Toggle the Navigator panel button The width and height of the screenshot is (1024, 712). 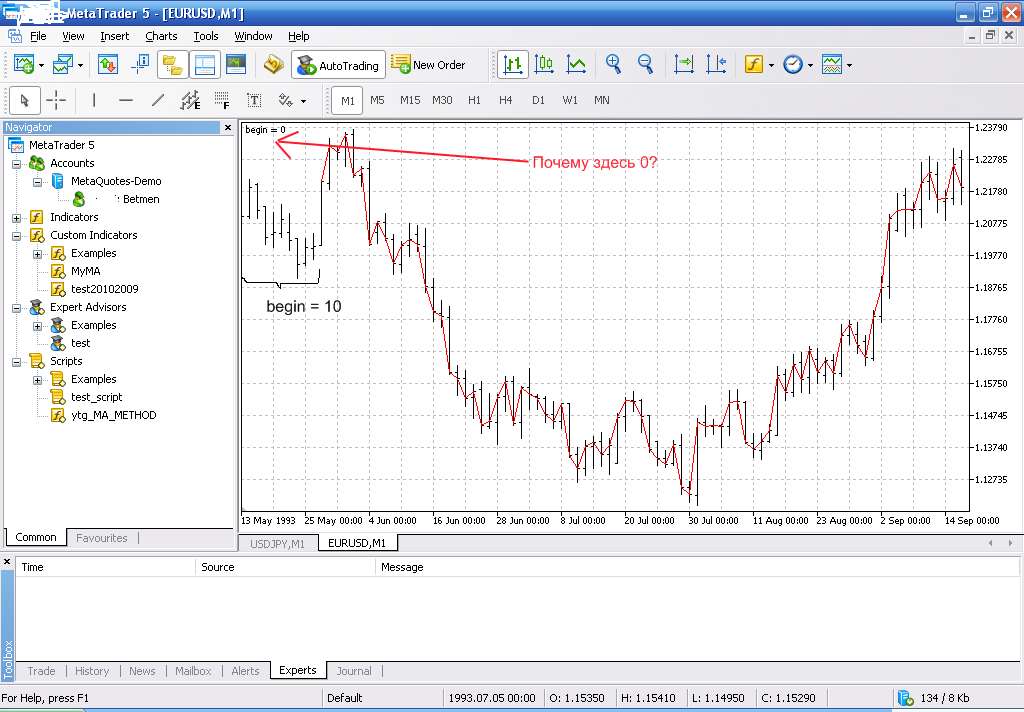click(172, 65)
